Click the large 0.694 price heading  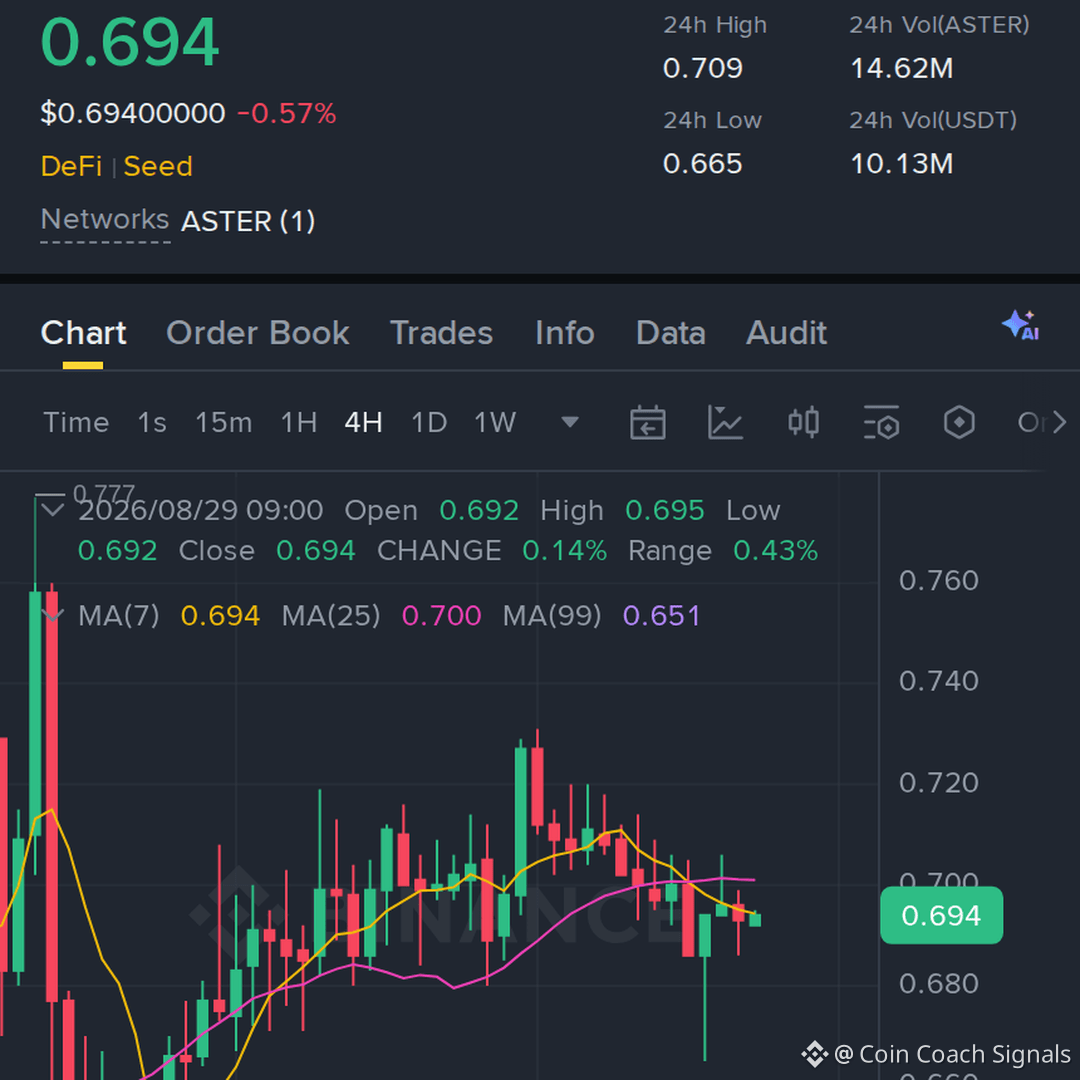tap(130, 43)
